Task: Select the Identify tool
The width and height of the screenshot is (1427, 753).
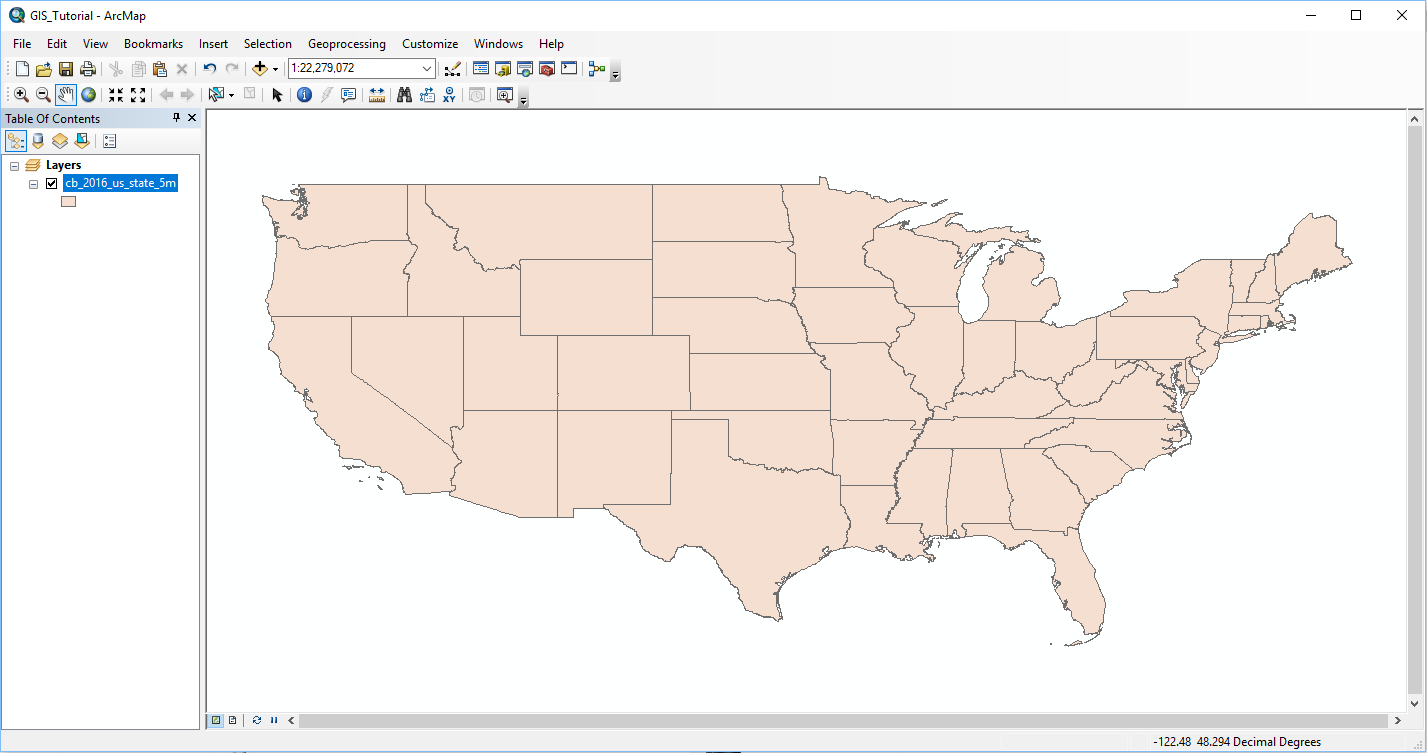Action: coord(304,95)
